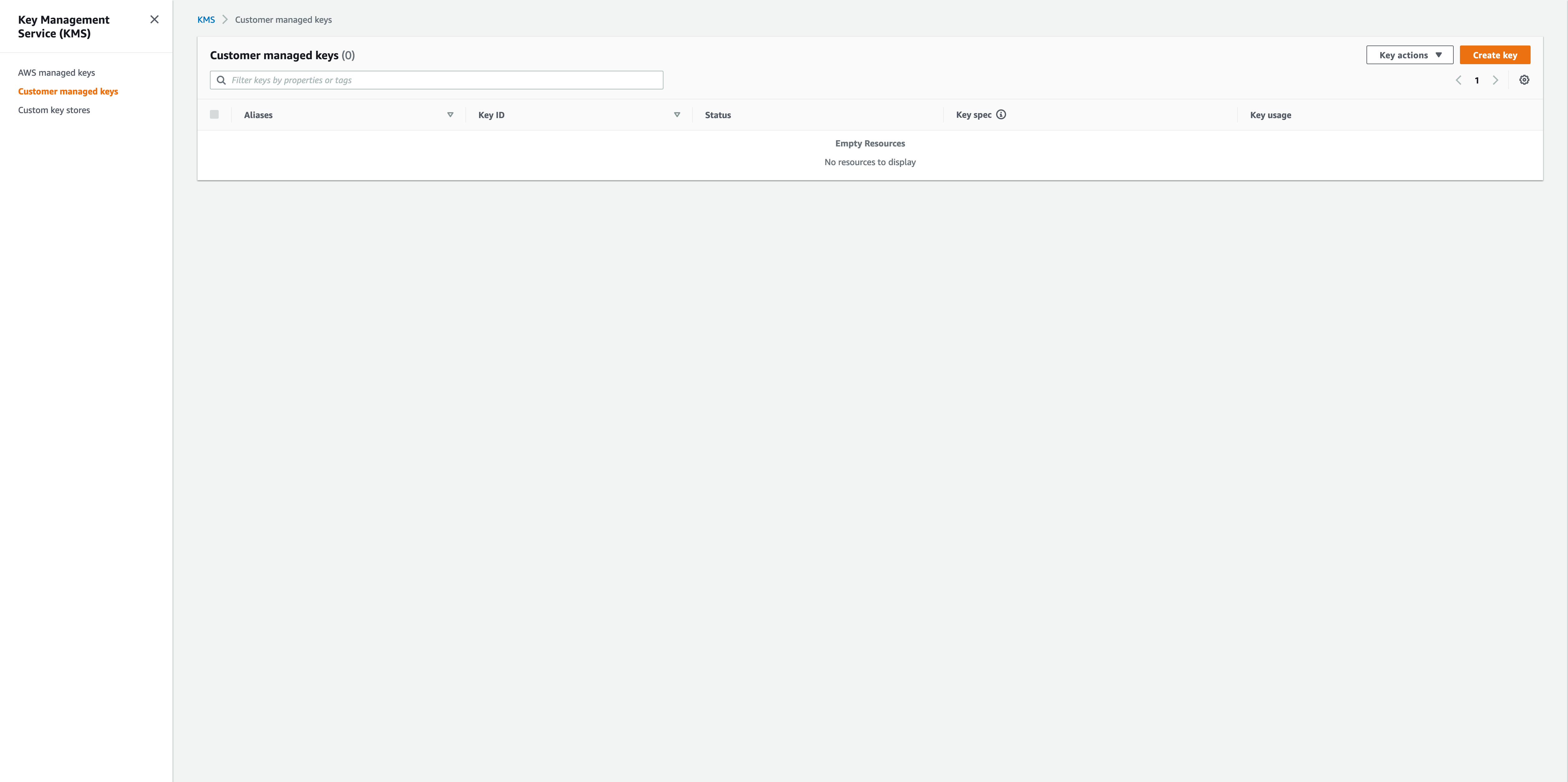
Task: Click the Status column header
Action: pyautogui.click(x=718, y=115)
